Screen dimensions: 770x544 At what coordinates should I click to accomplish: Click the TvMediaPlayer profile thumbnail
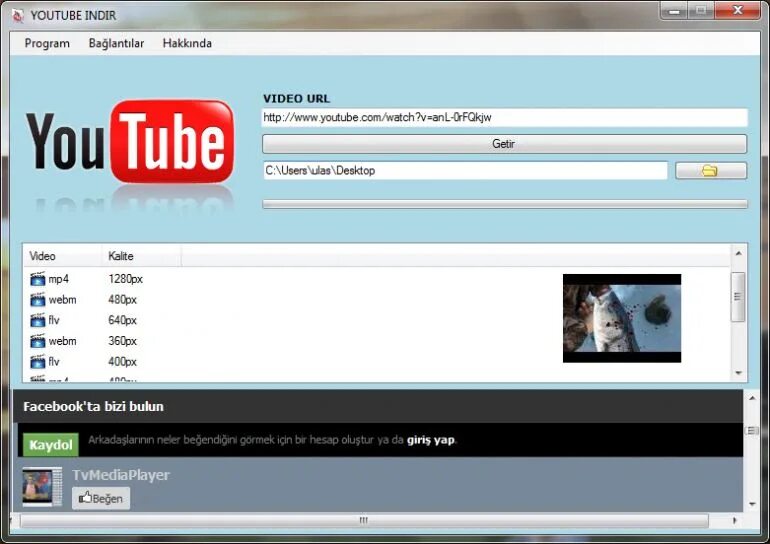[42, 487]
